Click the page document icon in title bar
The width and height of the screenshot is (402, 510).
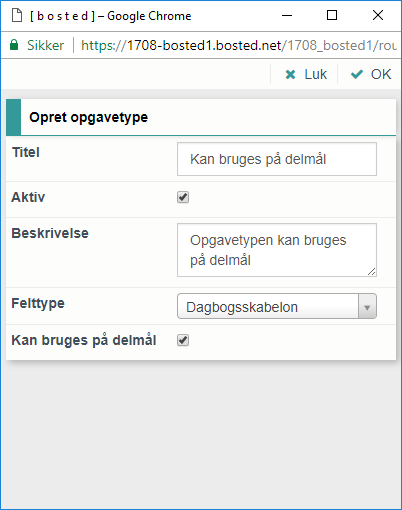click(x=17, y=15)
